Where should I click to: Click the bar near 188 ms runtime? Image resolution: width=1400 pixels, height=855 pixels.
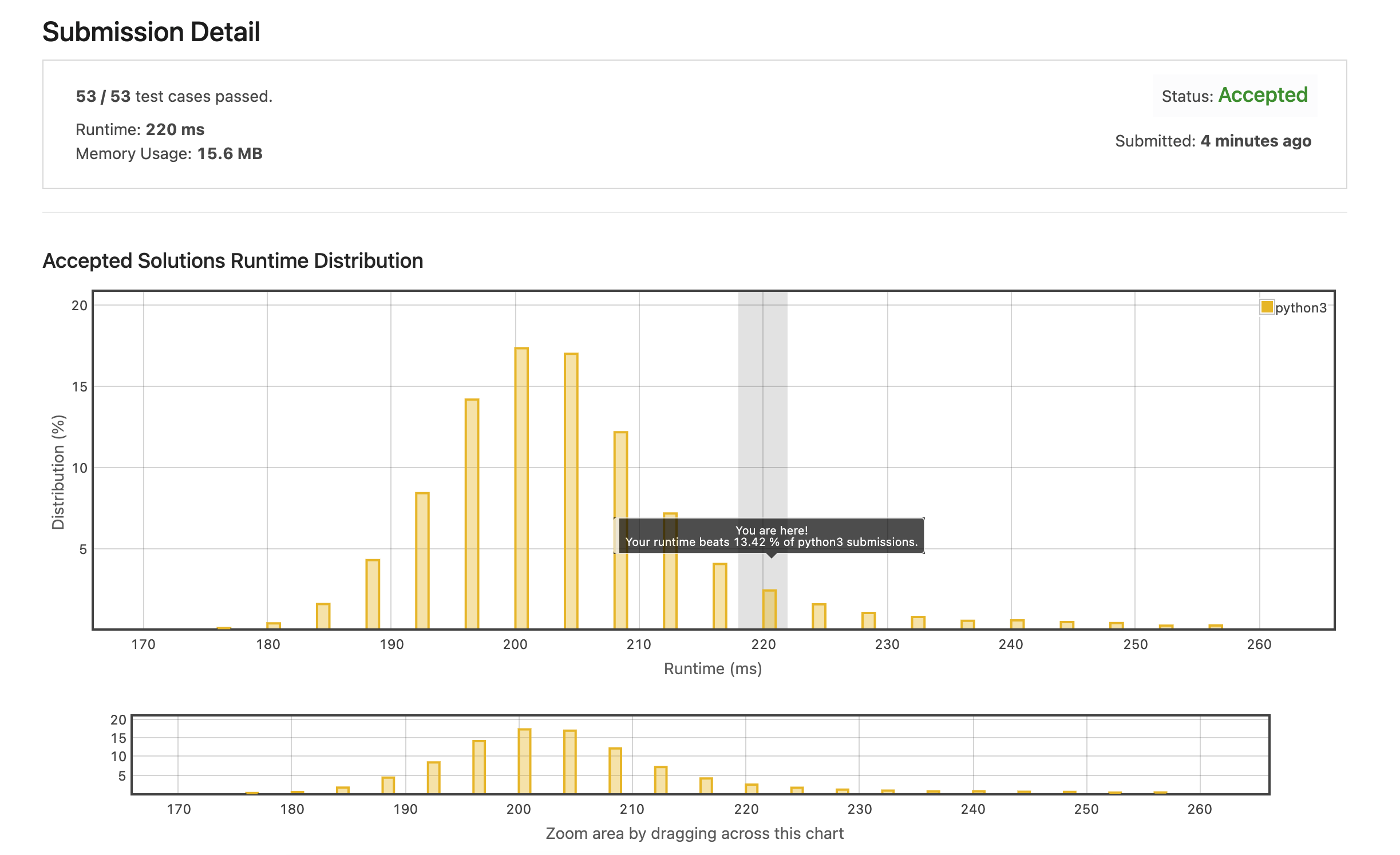tap(372, 594)
